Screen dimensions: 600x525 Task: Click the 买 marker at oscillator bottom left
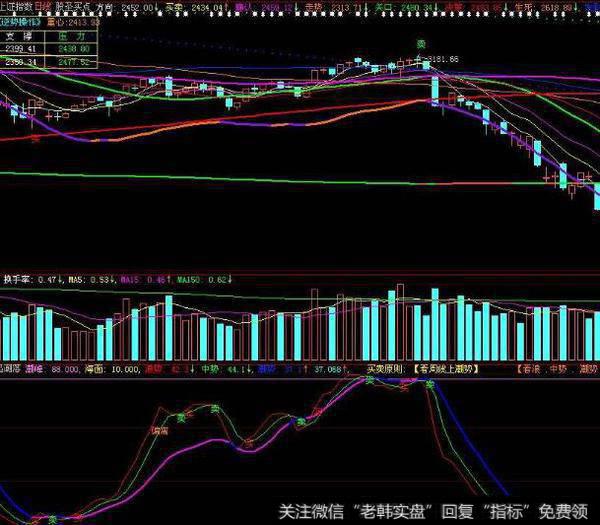click(x=52, y=517)
